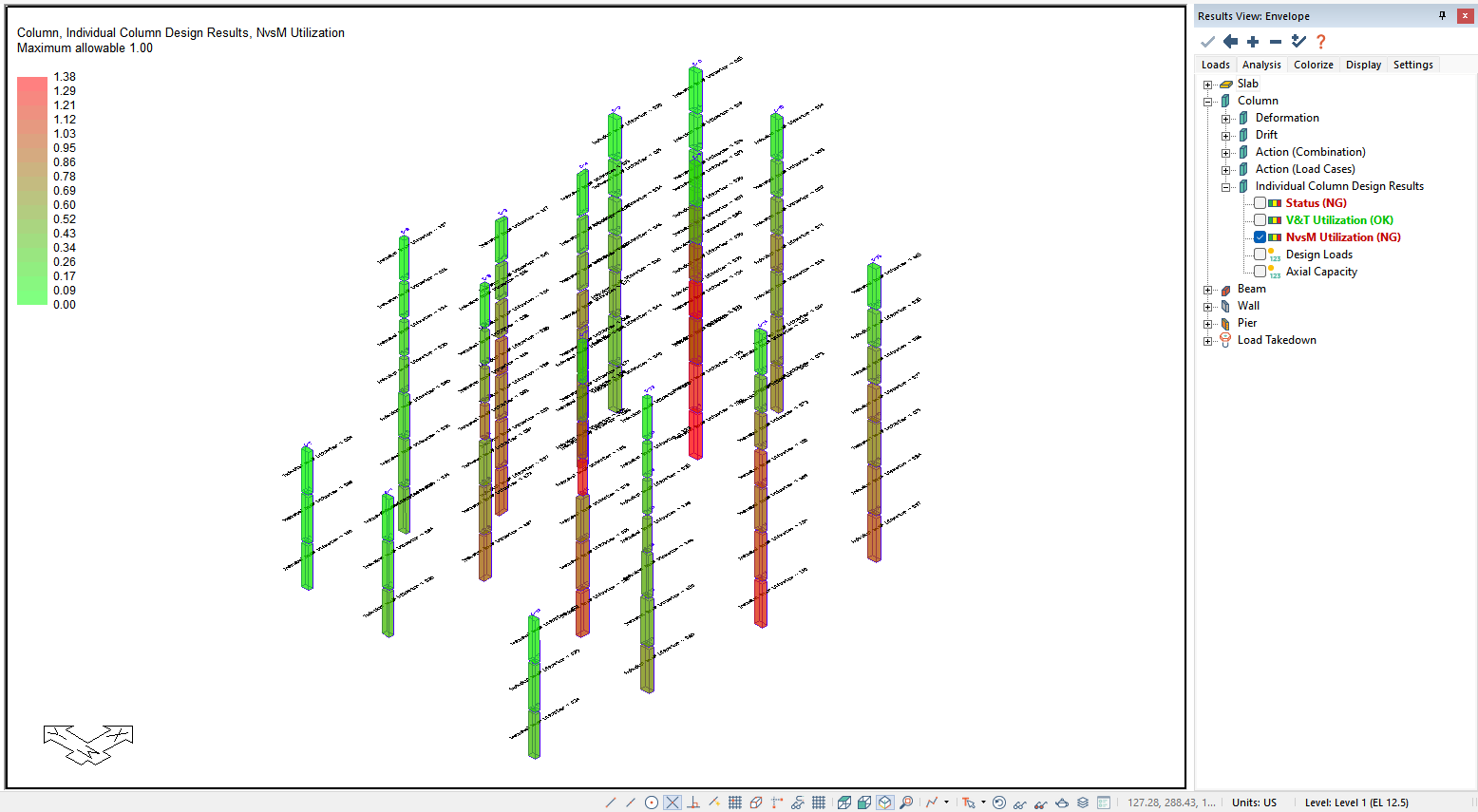Click the stacked layers icon in status bar
Screen dimensions: 1478x812
click(1083, 803)
